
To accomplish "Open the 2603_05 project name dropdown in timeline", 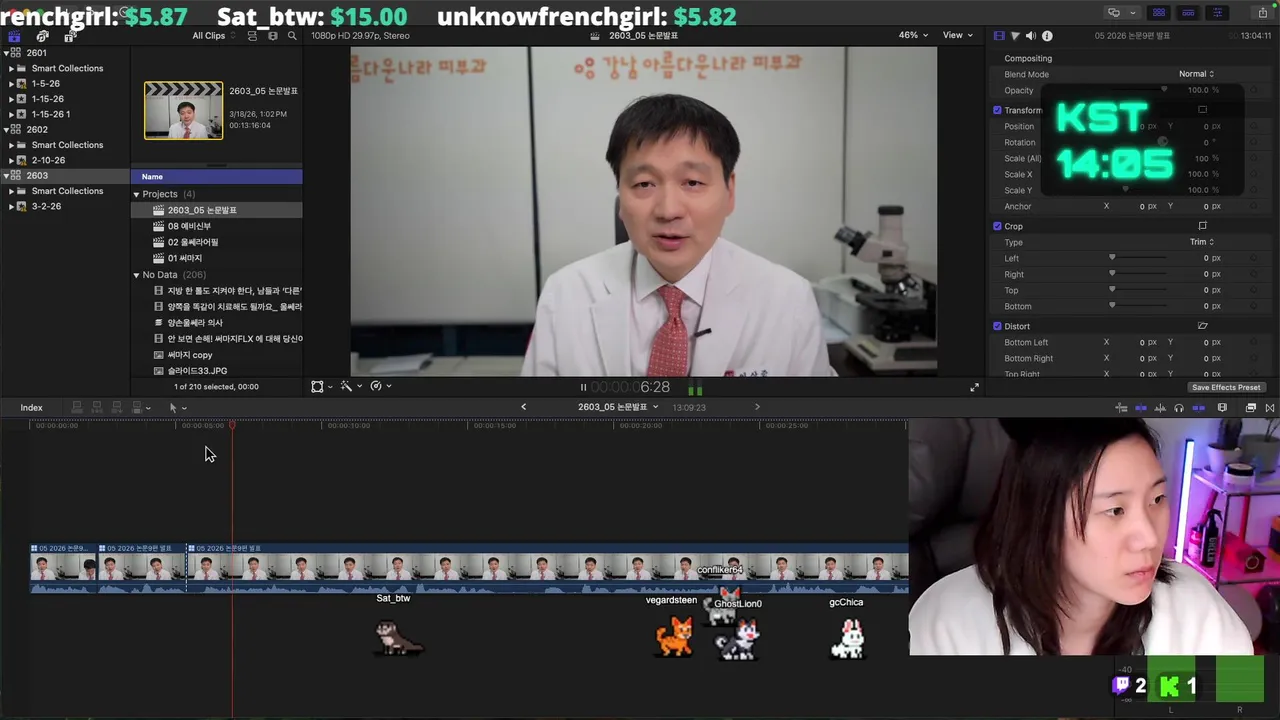I will pyautogui.click(x=618, y=407).
